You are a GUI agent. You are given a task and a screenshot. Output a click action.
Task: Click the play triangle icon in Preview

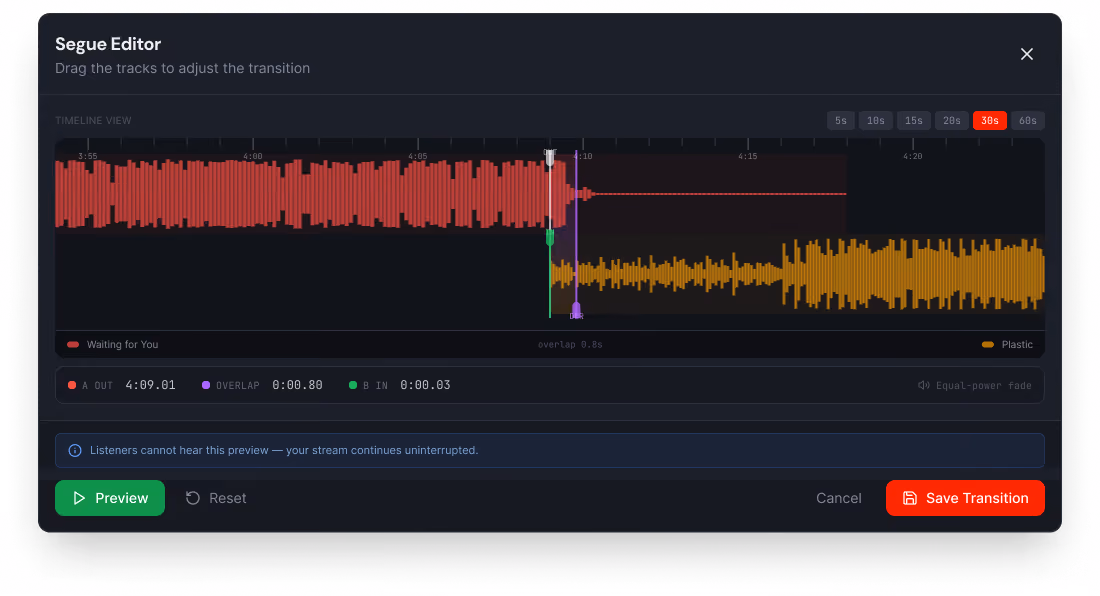(79, 498)
